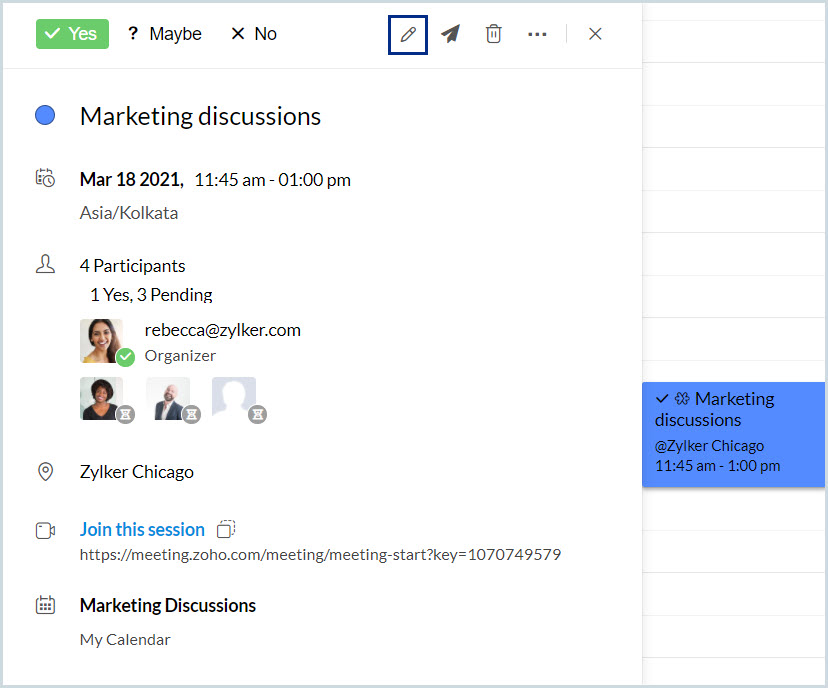Click the meeting.zoho.com URL text

click(320, 554)
